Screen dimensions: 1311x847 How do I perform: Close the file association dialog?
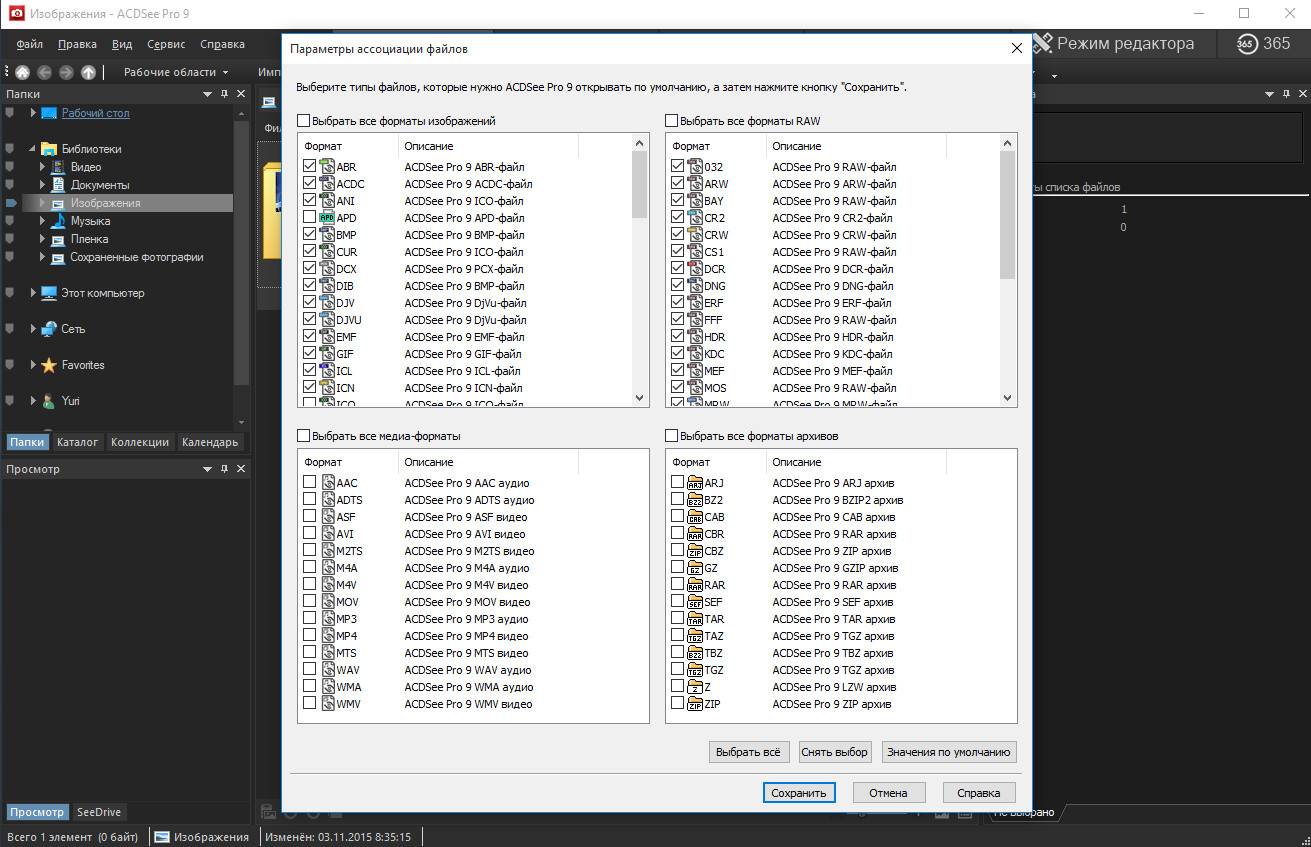click(1016, 48)
